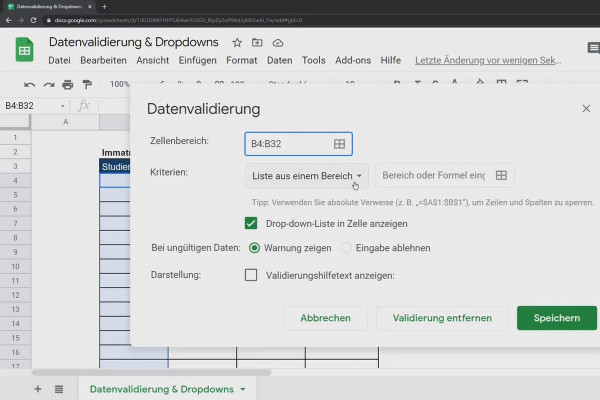Select row 16 header
The image size is (600, 400).
(x=15, y=353)
